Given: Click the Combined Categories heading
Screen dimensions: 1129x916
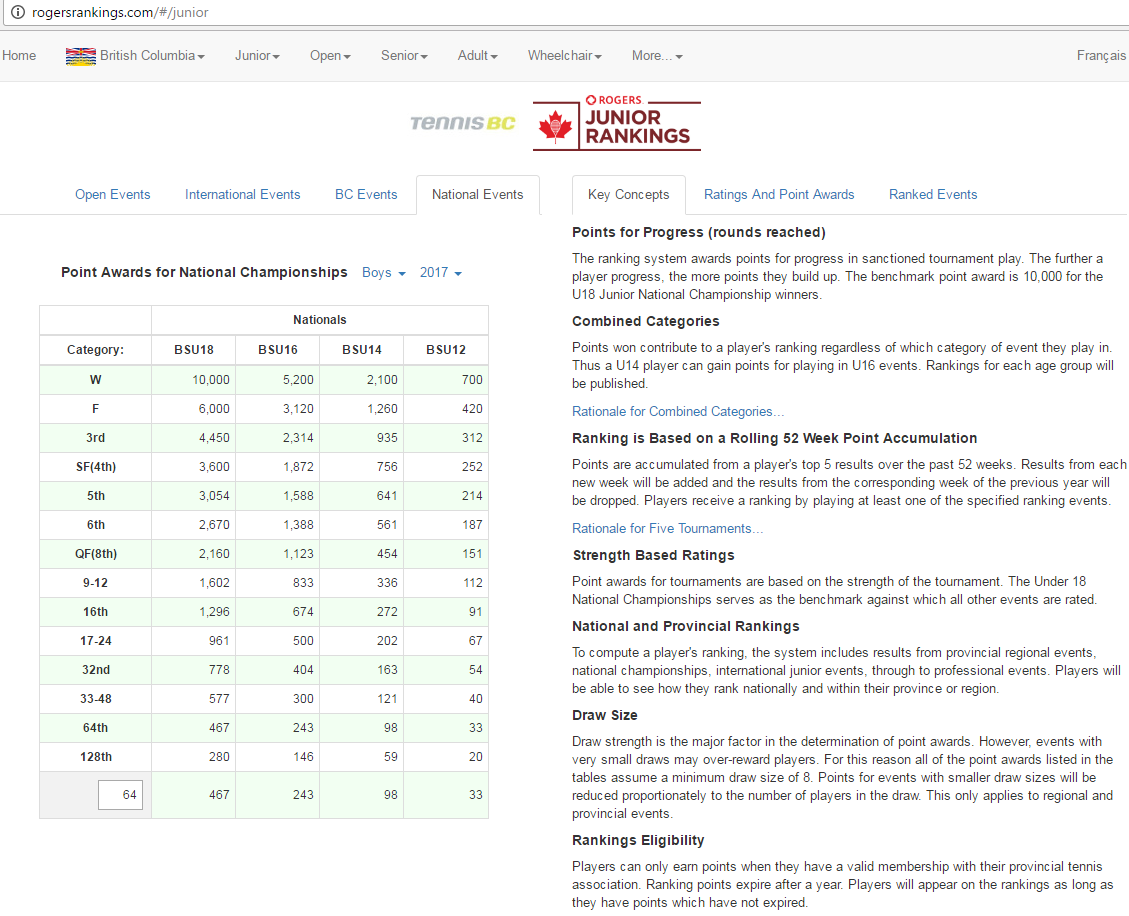Looking at the screenshot, I should coord(646,321).
